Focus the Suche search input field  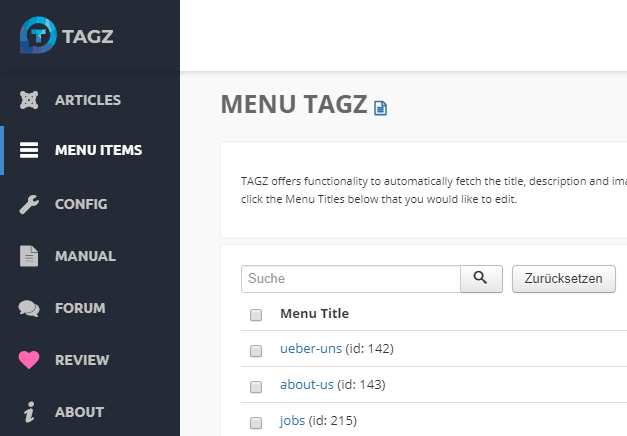click(x=350, y=279)
